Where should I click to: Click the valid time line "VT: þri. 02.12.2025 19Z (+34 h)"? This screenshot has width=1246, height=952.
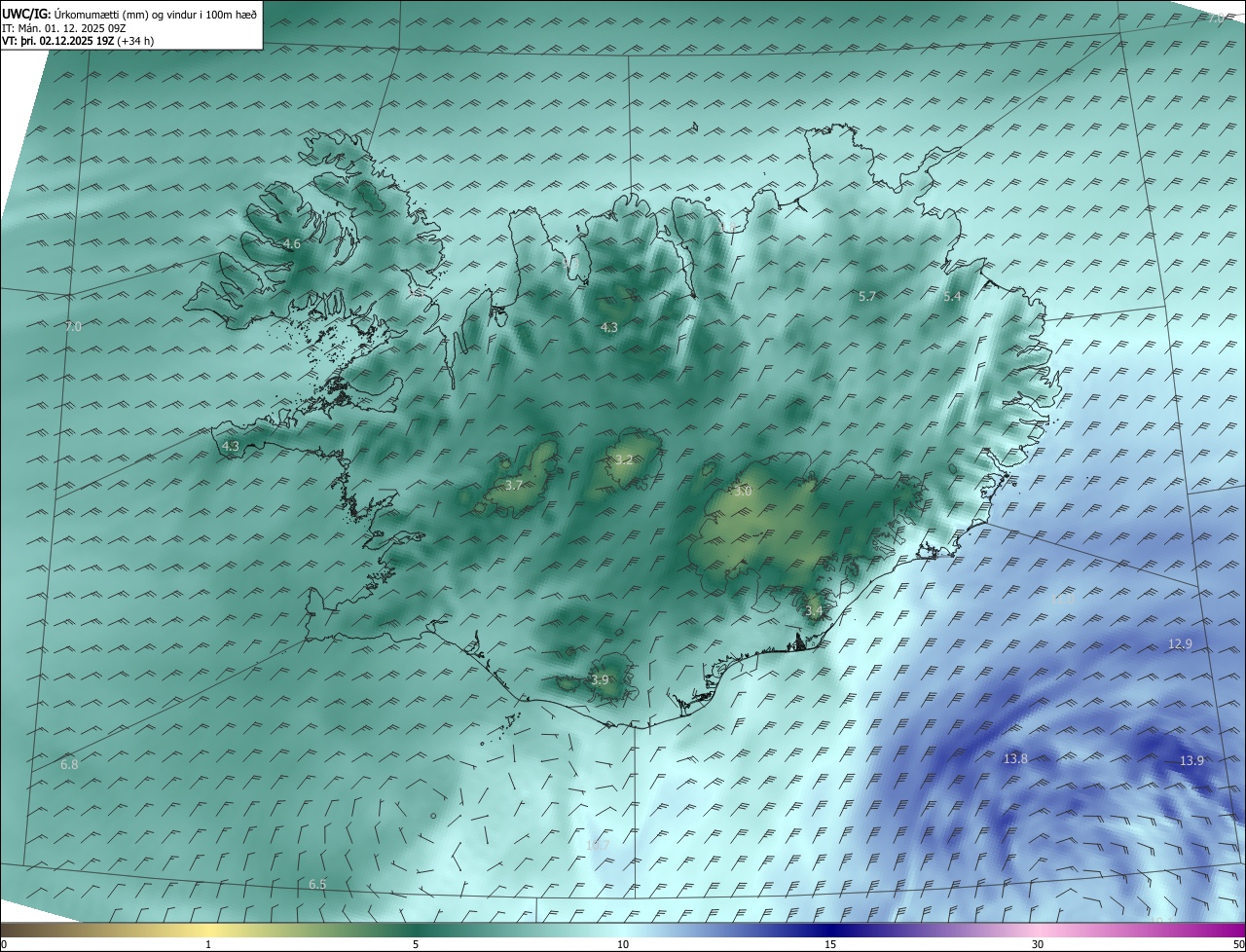click(x=78, y=41)
